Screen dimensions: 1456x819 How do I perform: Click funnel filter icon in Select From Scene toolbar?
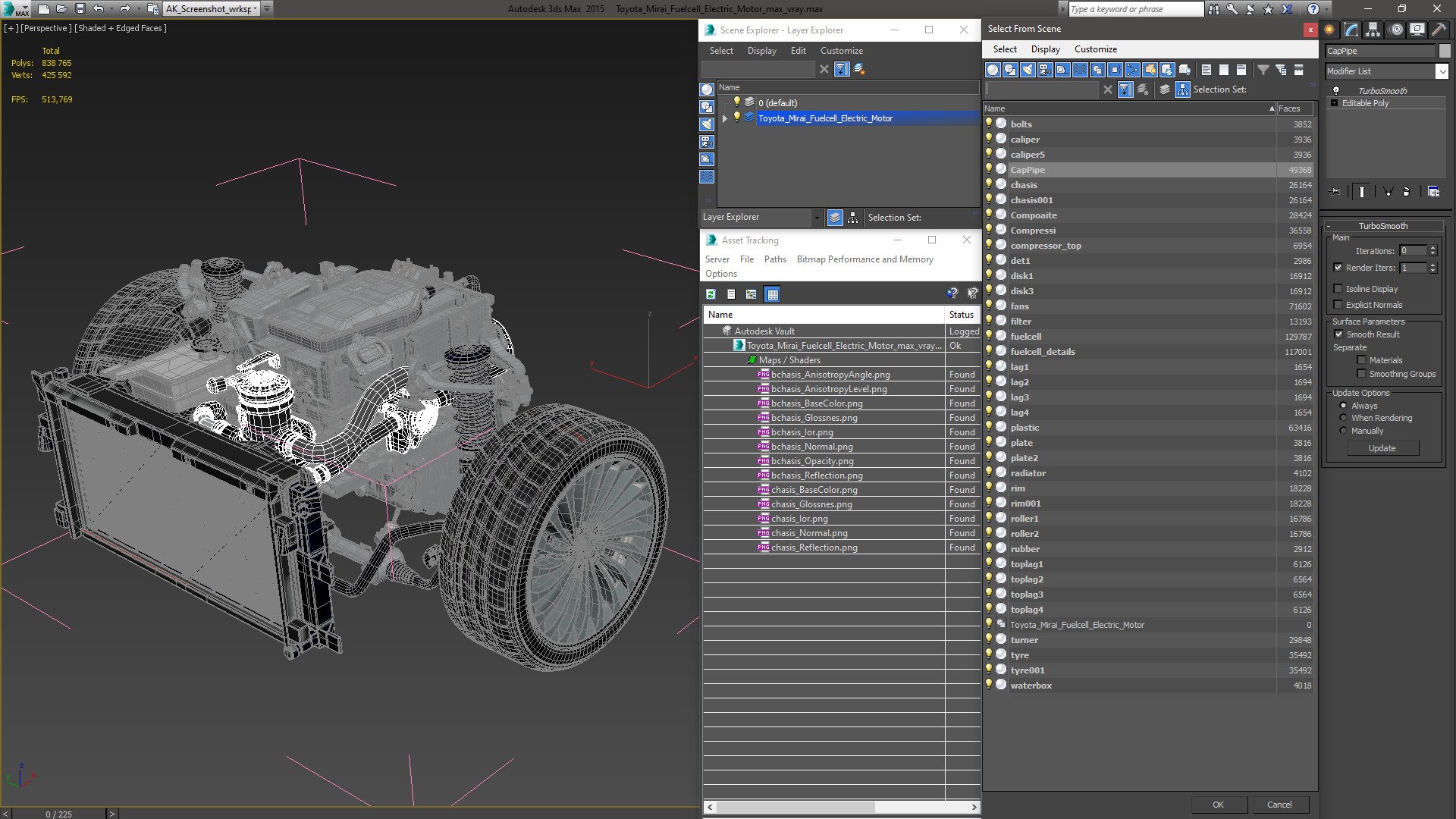point(1263,70)
